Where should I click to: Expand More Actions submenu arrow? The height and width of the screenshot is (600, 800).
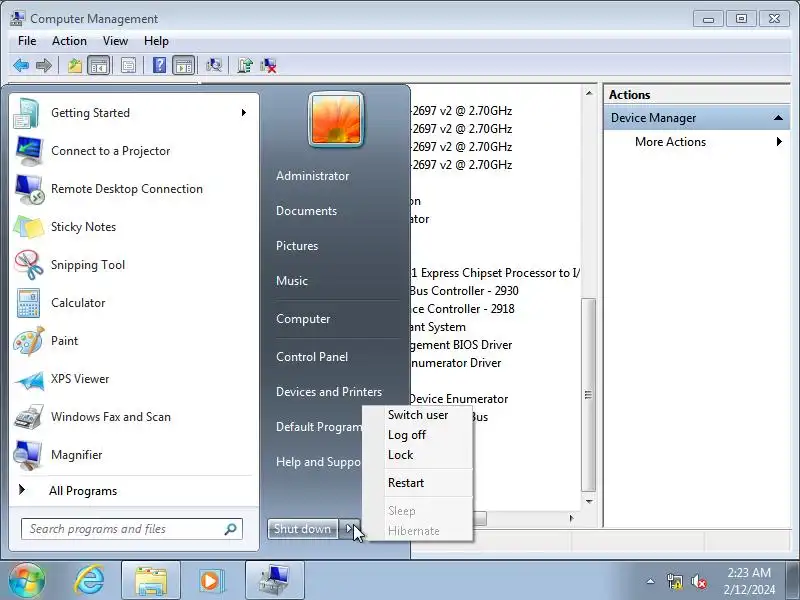click(x=779, y=142)
